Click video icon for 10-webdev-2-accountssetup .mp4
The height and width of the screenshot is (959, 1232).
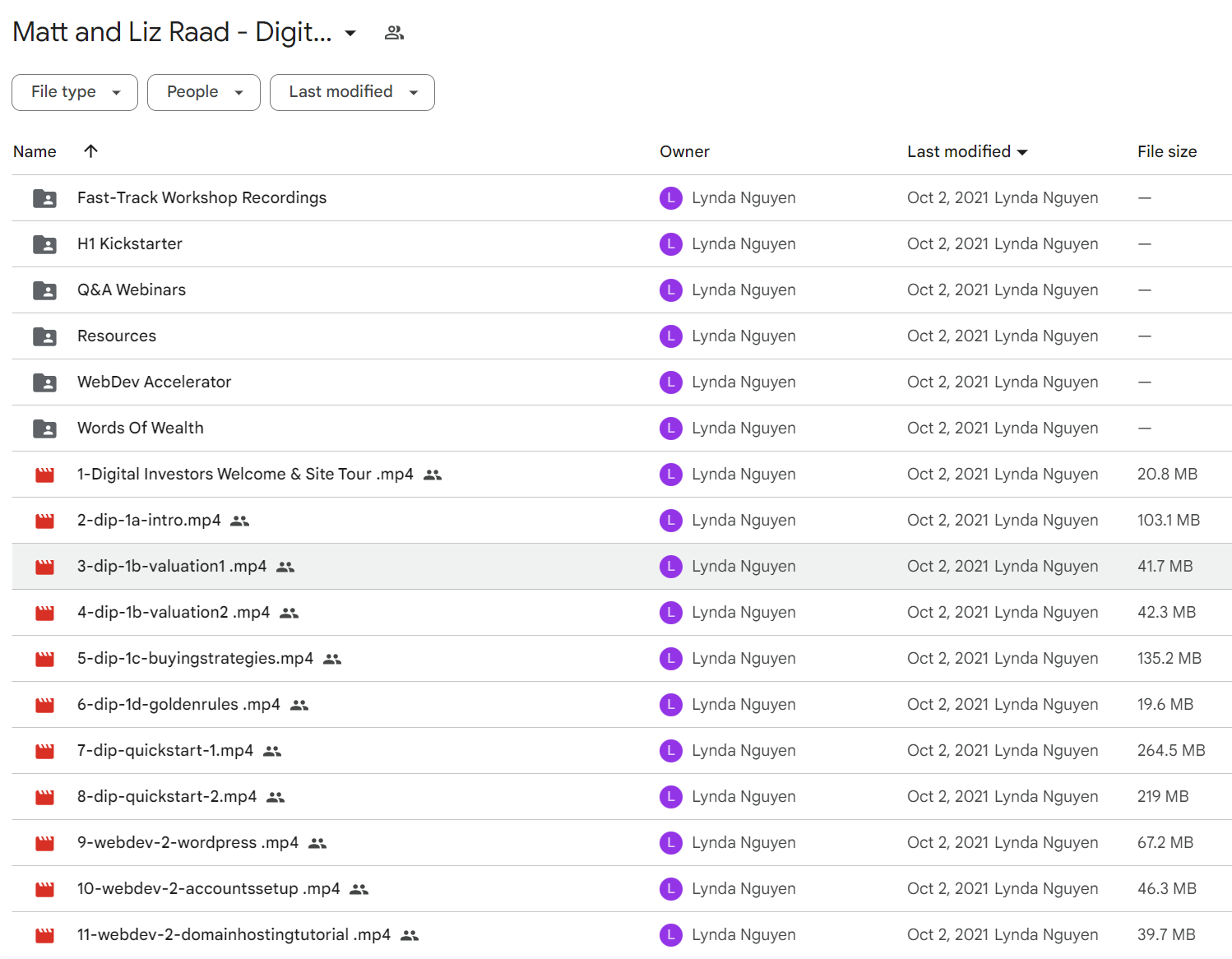pyautogui.click(x=44, y=889)
